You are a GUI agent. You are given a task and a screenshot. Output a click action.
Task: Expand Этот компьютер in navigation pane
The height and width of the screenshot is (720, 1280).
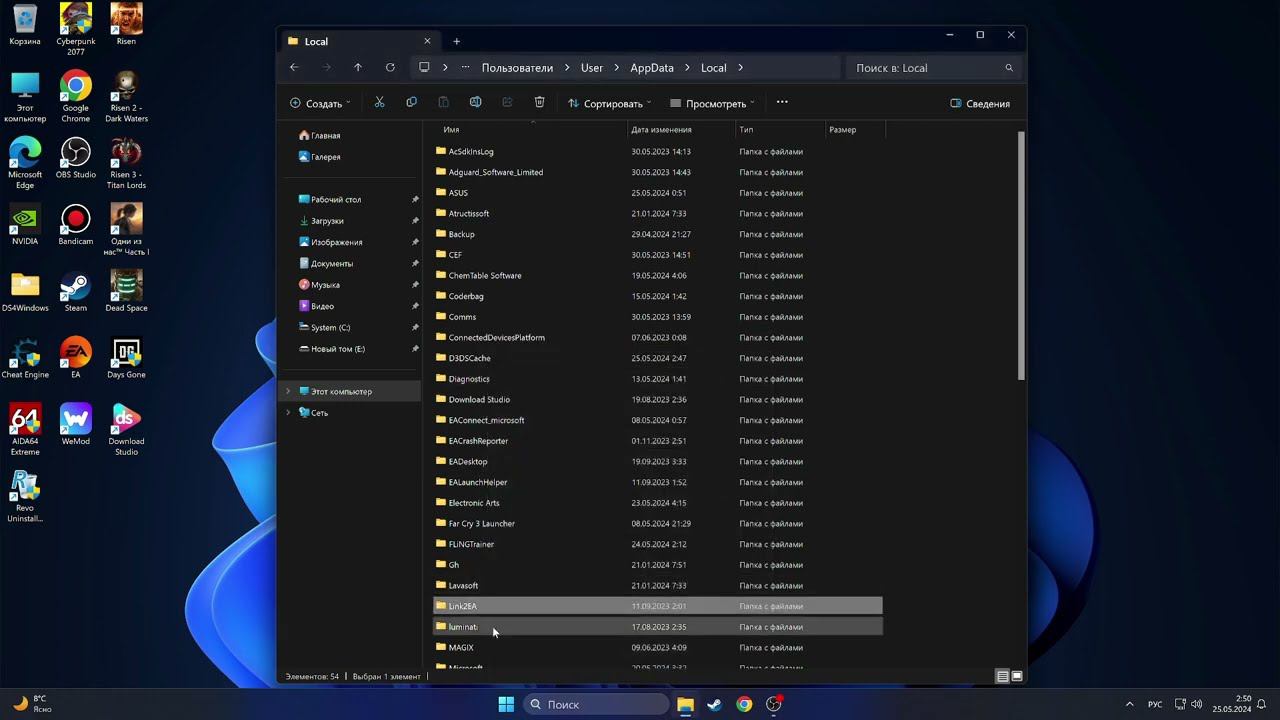(x=288, y=391)
